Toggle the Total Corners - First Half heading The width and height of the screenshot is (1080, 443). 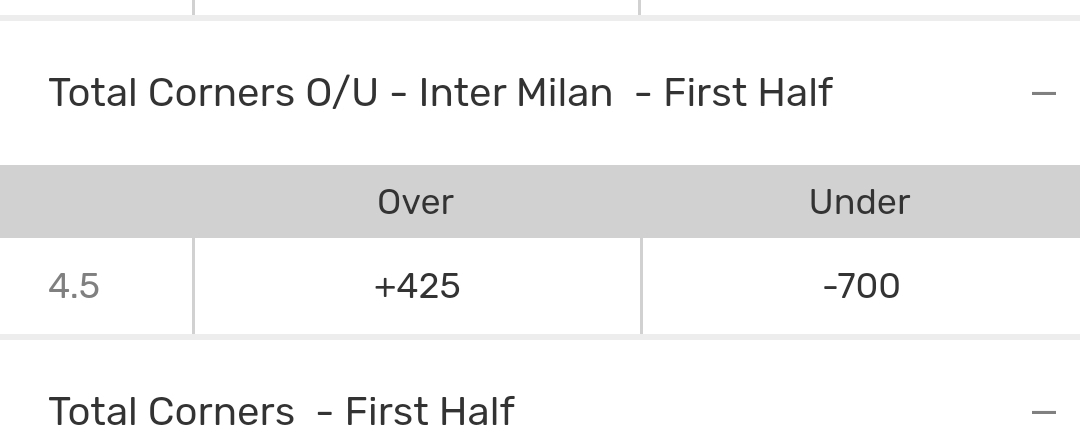tap(281, 412)
